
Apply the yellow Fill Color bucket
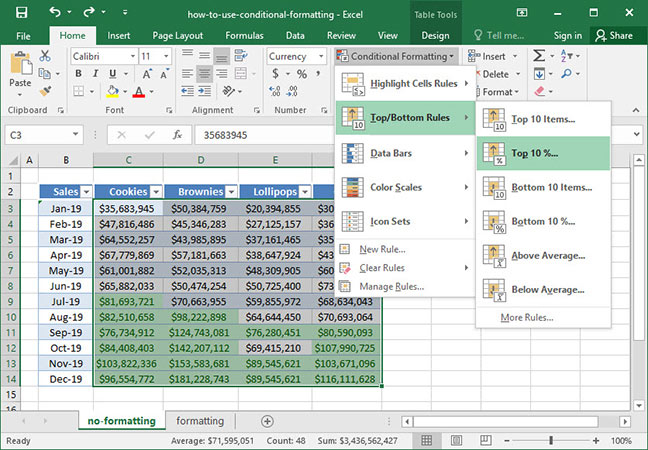[112, 91]
